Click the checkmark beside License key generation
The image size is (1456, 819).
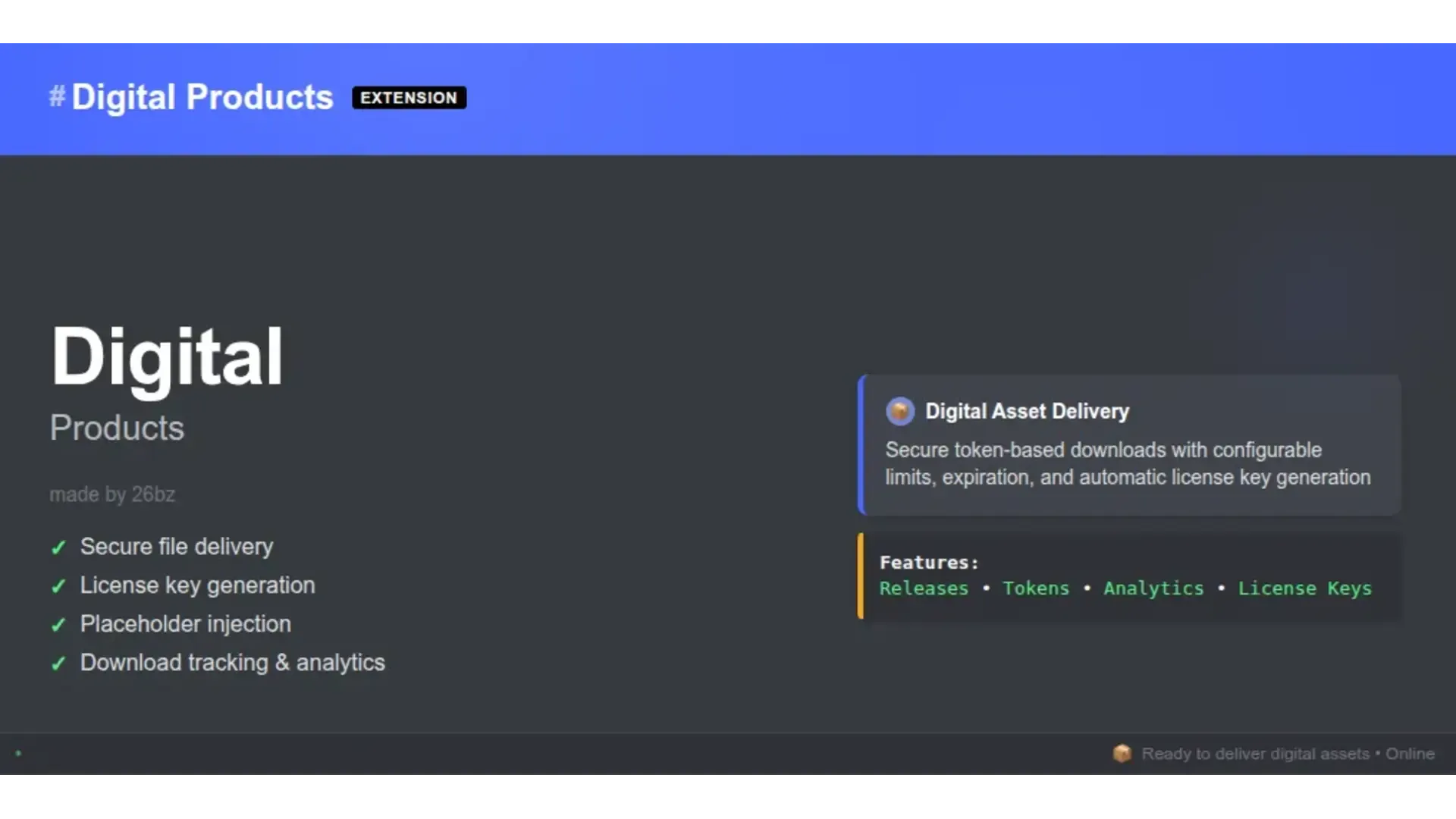[58, 586]
